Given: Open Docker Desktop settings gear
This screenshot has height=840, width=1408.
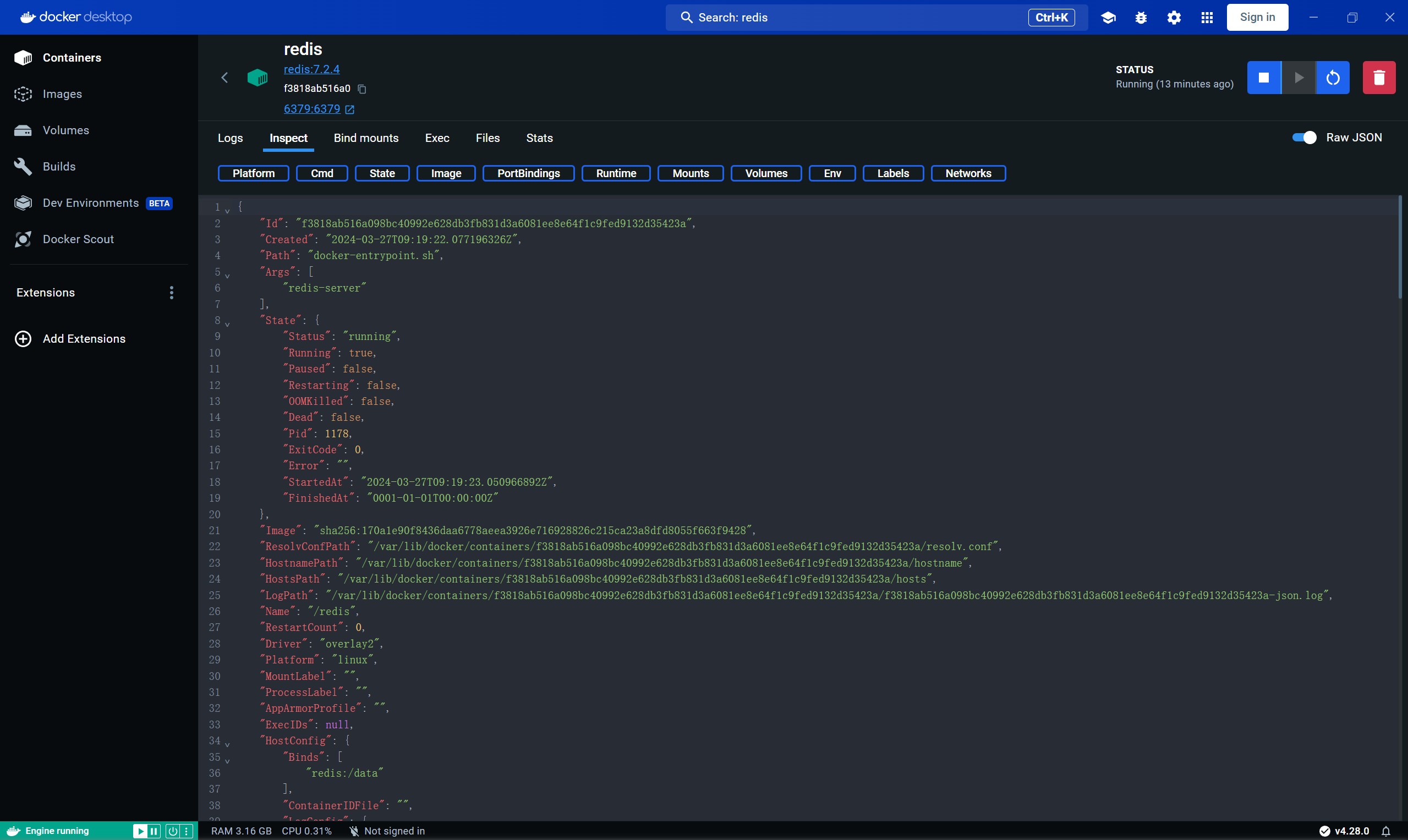Looking at the screenshot, I should point(1174,18).
